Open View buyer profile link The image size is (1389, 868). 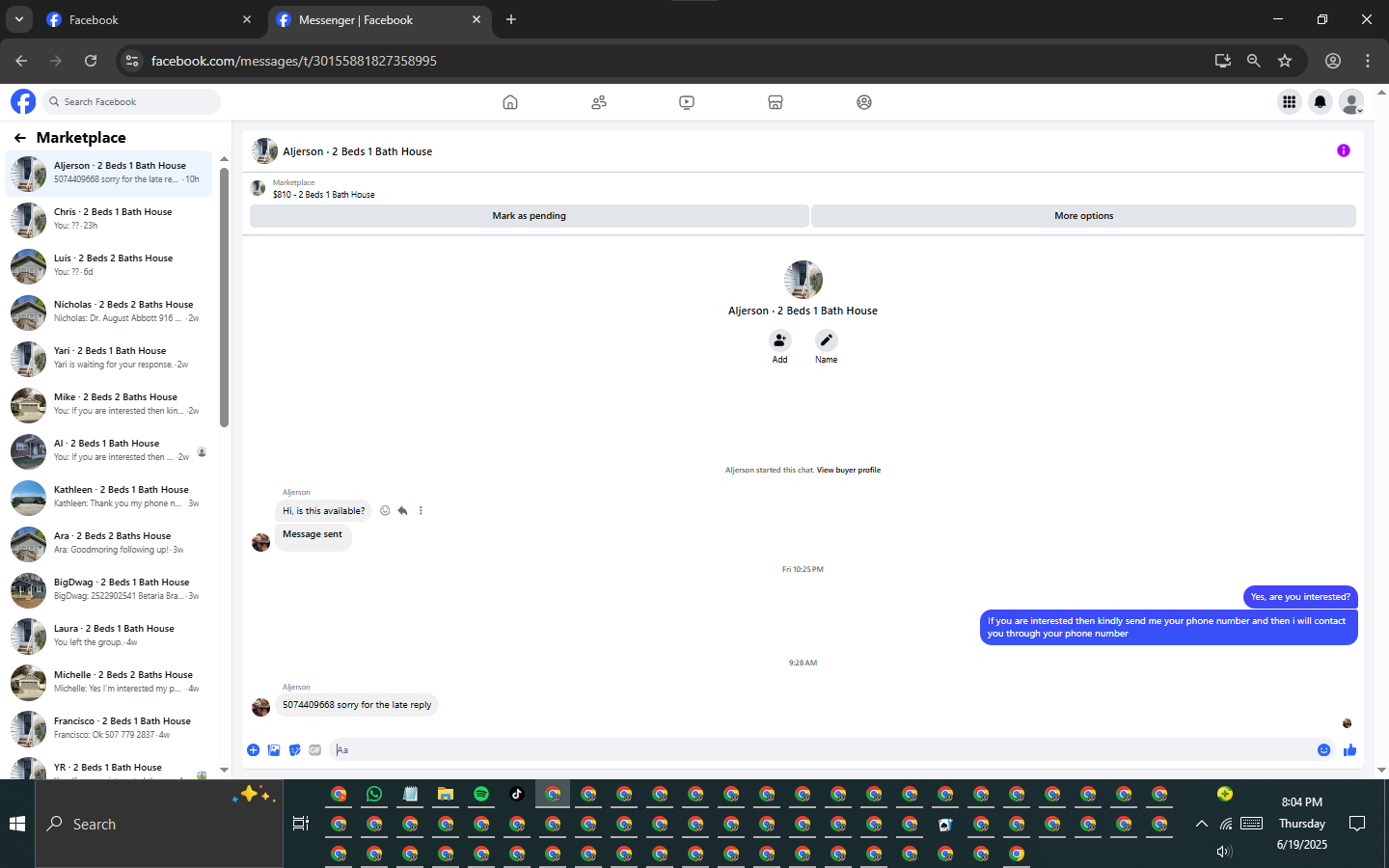(849, 471)
